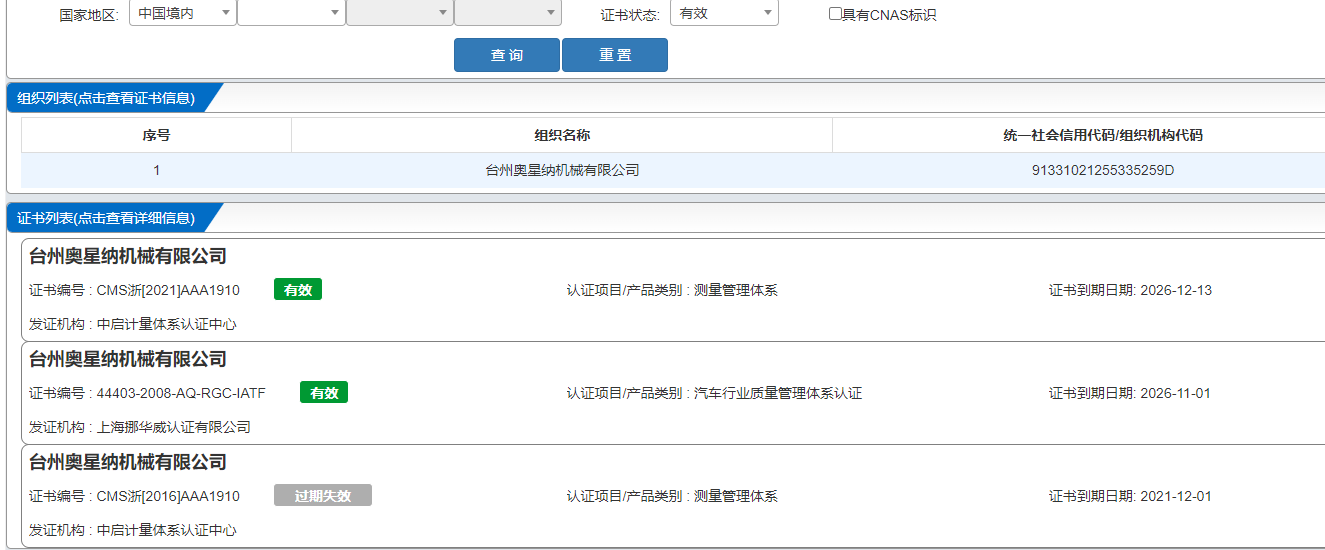Click the 证书状态 field label
The height and width of the screenshot is (550, 1325).
630,15
